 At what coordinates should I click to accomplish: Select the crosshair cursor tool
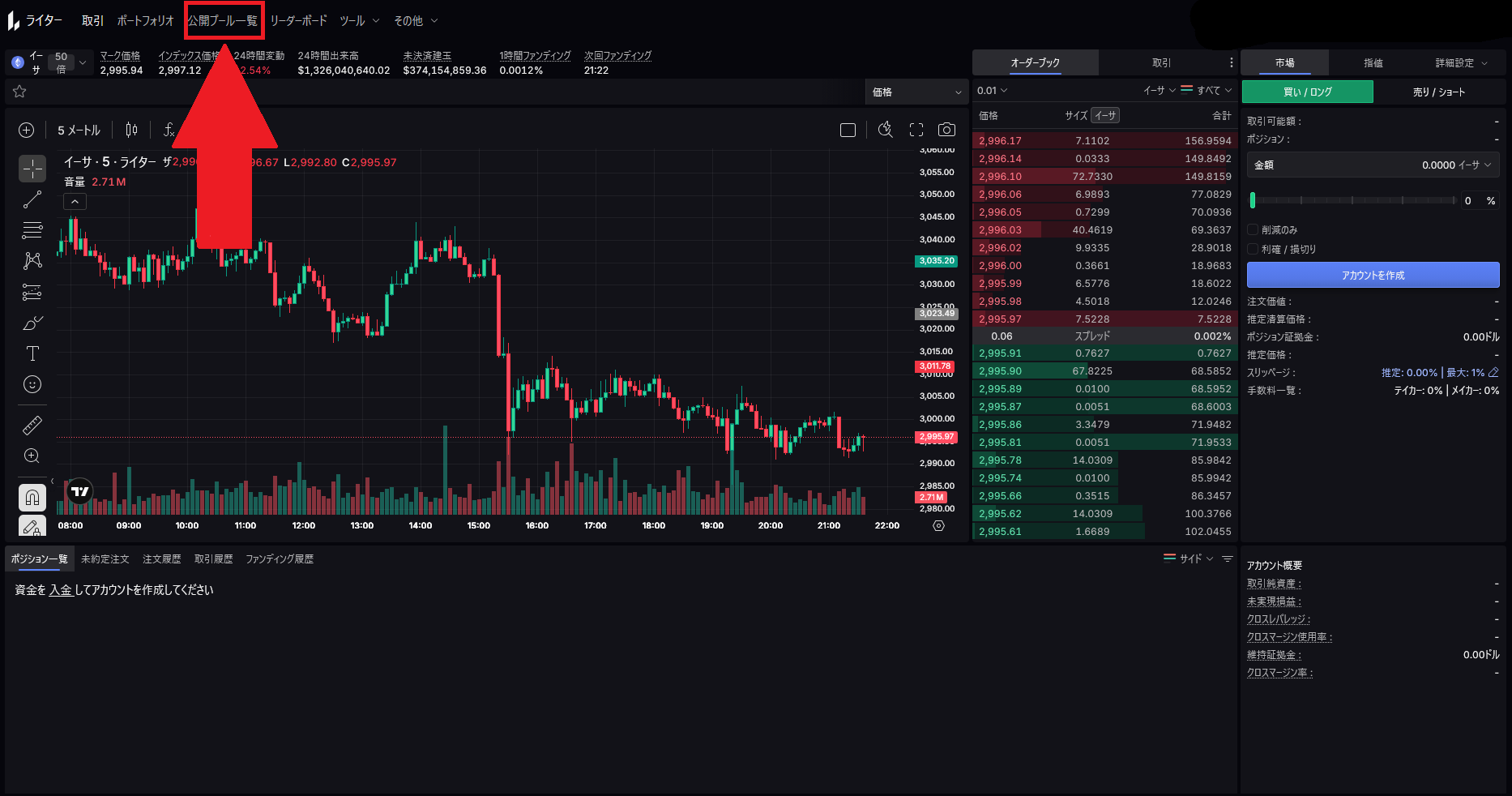tap(32, 169)
